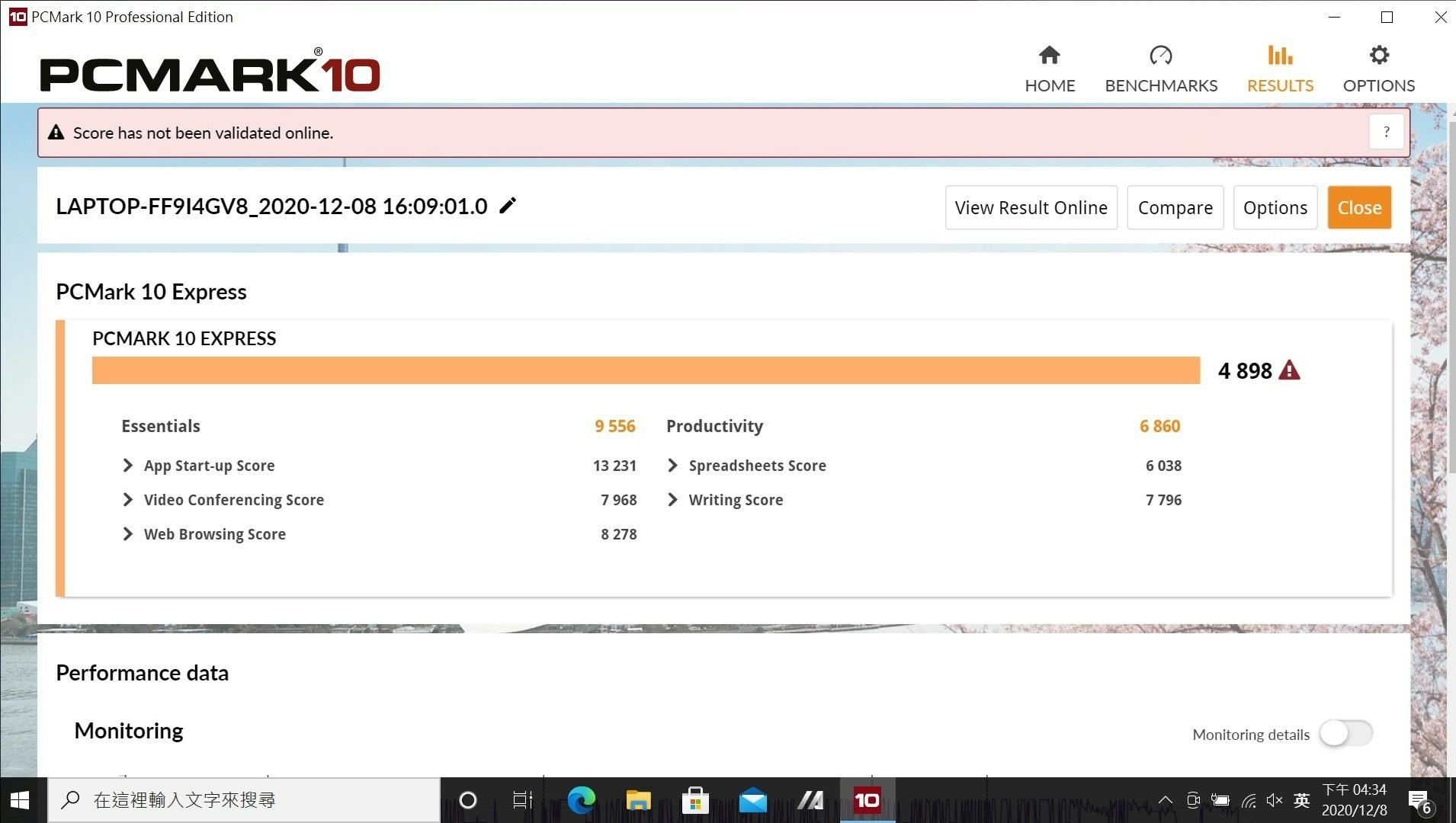Viewport: 1456px width, 823px height.
Task: Switch the input language indicator 英
Action: click(x=1301, y=800)
